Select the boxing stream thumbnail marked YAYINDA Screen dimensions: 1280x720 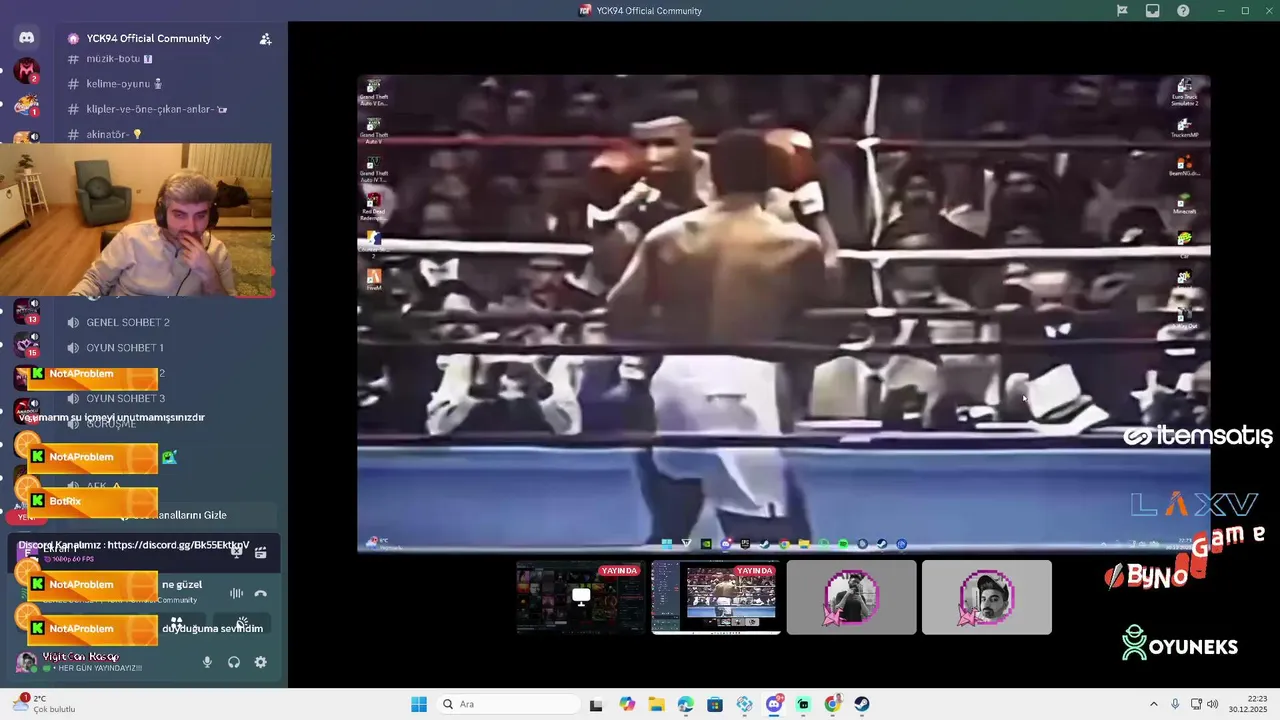(716, 597)
